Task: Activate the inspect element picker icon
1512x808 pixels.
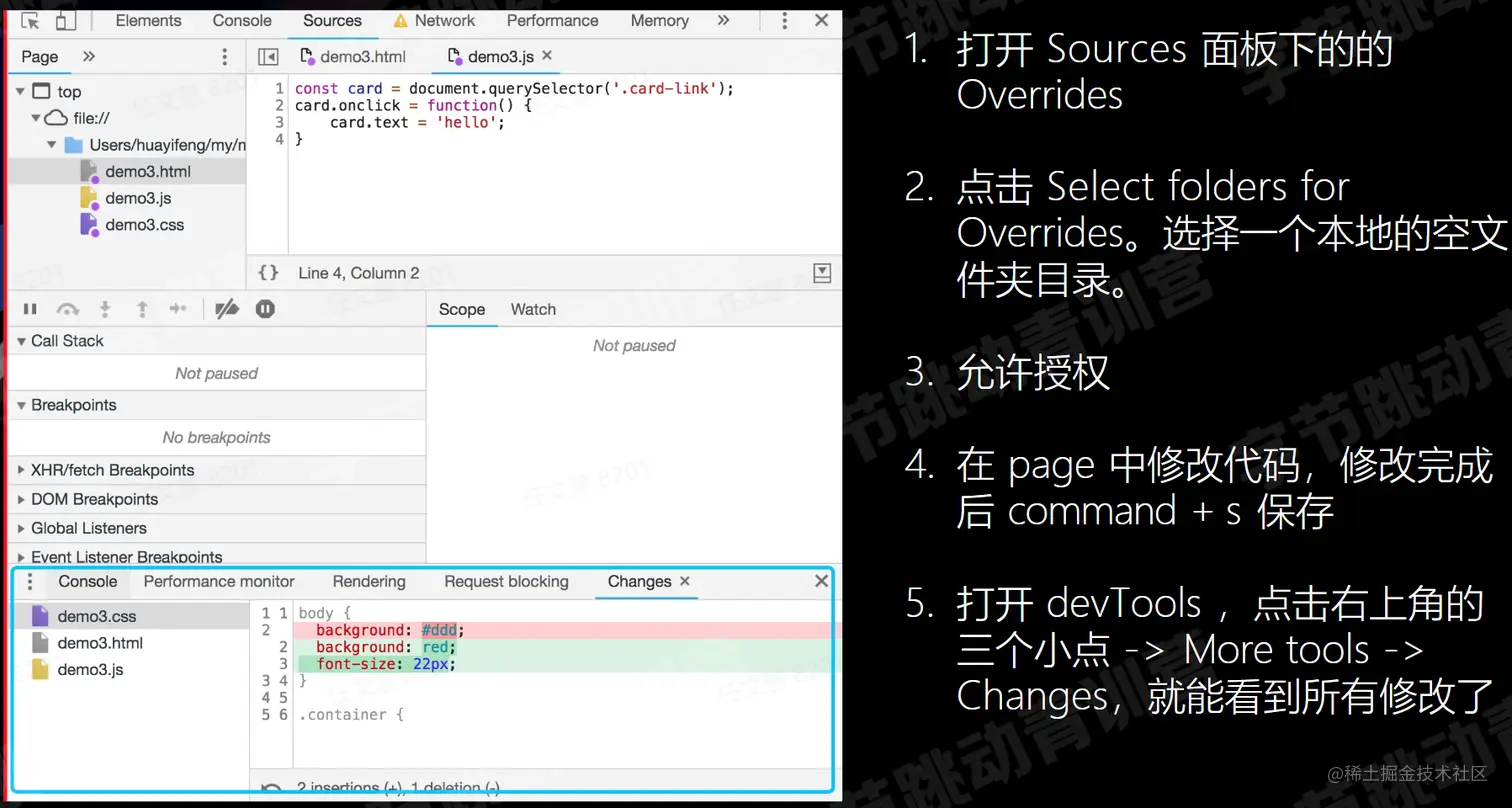Action: tap(30, 21)
